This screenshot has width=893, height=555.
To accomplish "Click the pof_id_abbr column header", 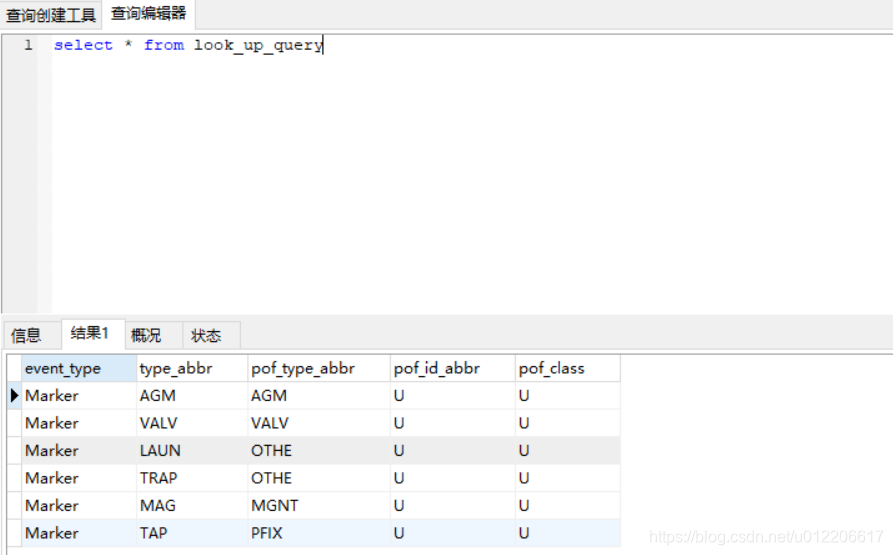I will pyautogui.click(x=453, y=368).
